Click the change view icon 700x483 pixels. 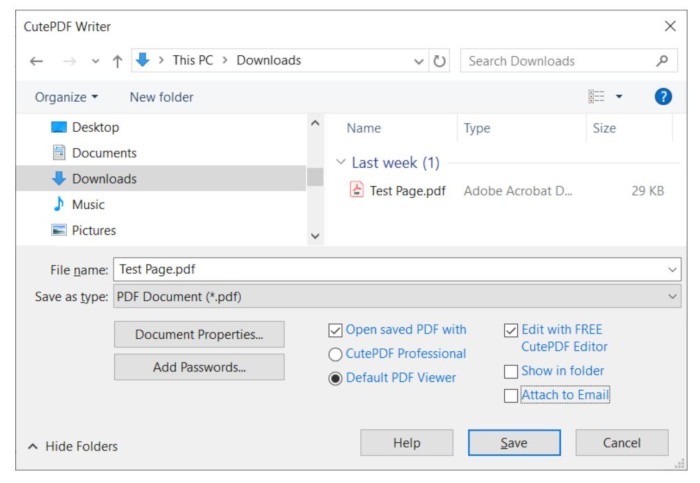click(x=596, y=96)
